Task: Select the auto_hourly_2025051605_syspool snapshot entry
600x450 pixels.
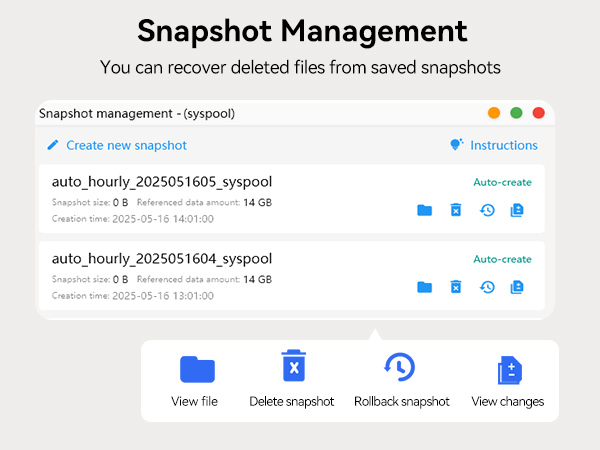Action: (162, 182)
